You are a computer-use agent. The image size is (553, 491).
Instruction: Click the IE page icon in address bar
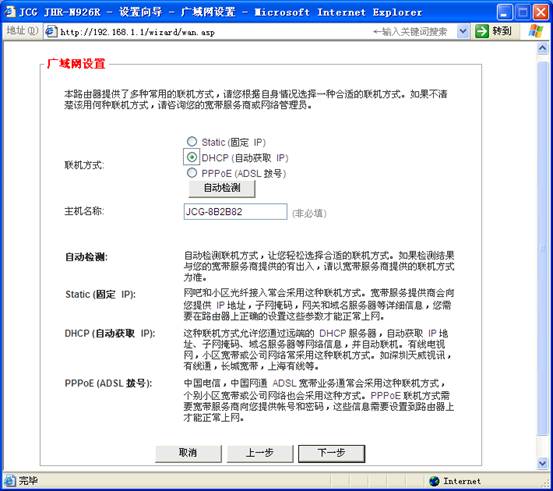[51, 32]
